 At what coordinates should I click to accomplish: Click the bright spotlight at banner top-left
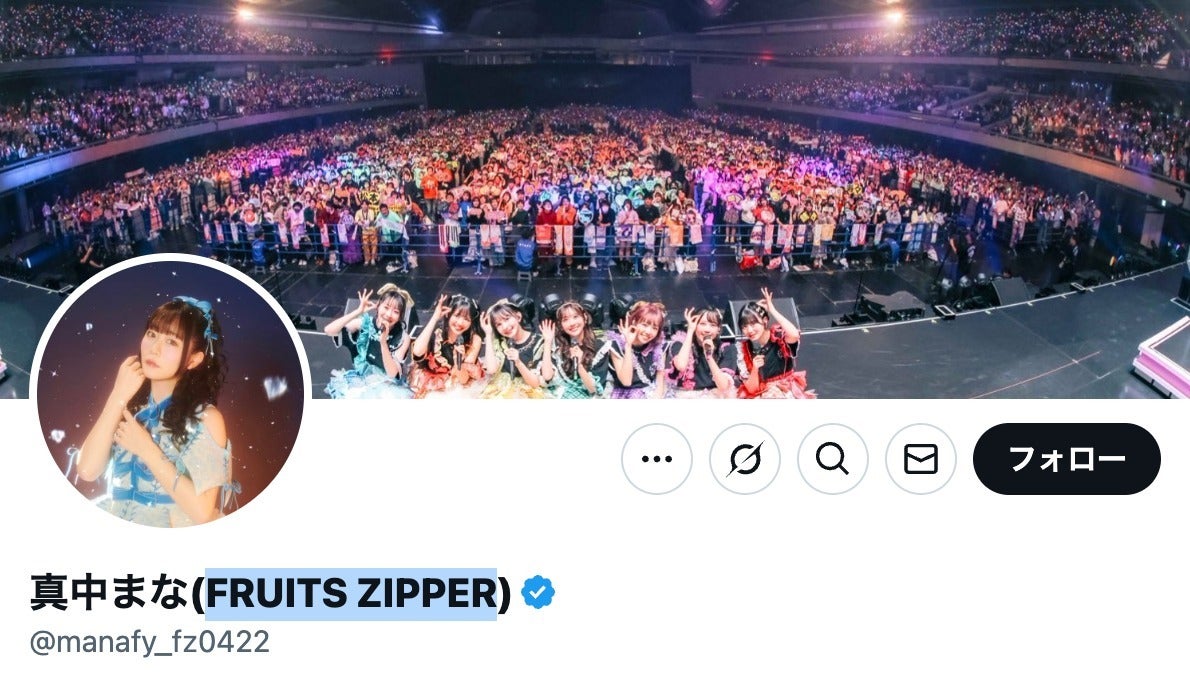pos(244,13)
